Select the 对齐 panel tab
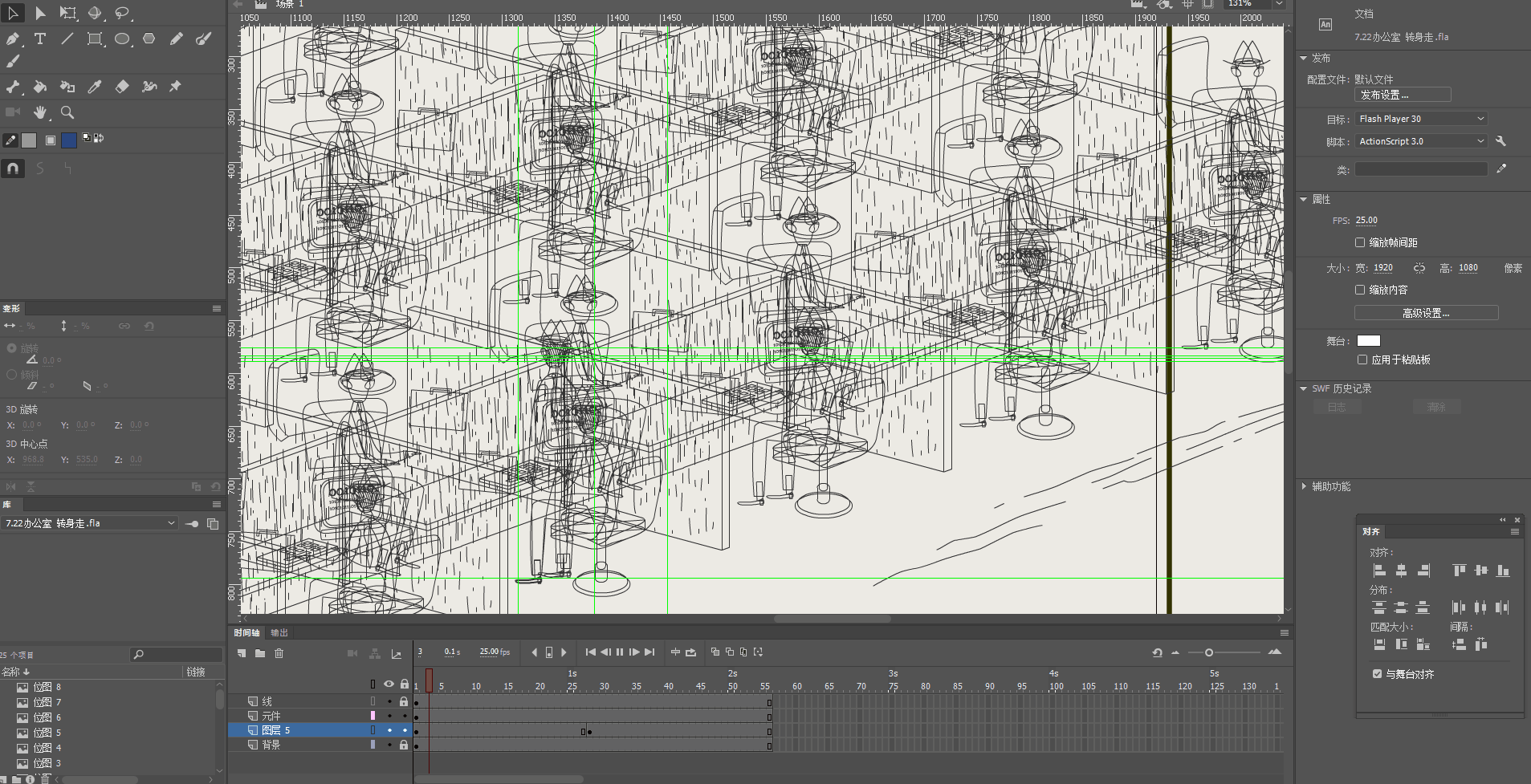This screenshot has height=784, width=1531. point(1371,532)
